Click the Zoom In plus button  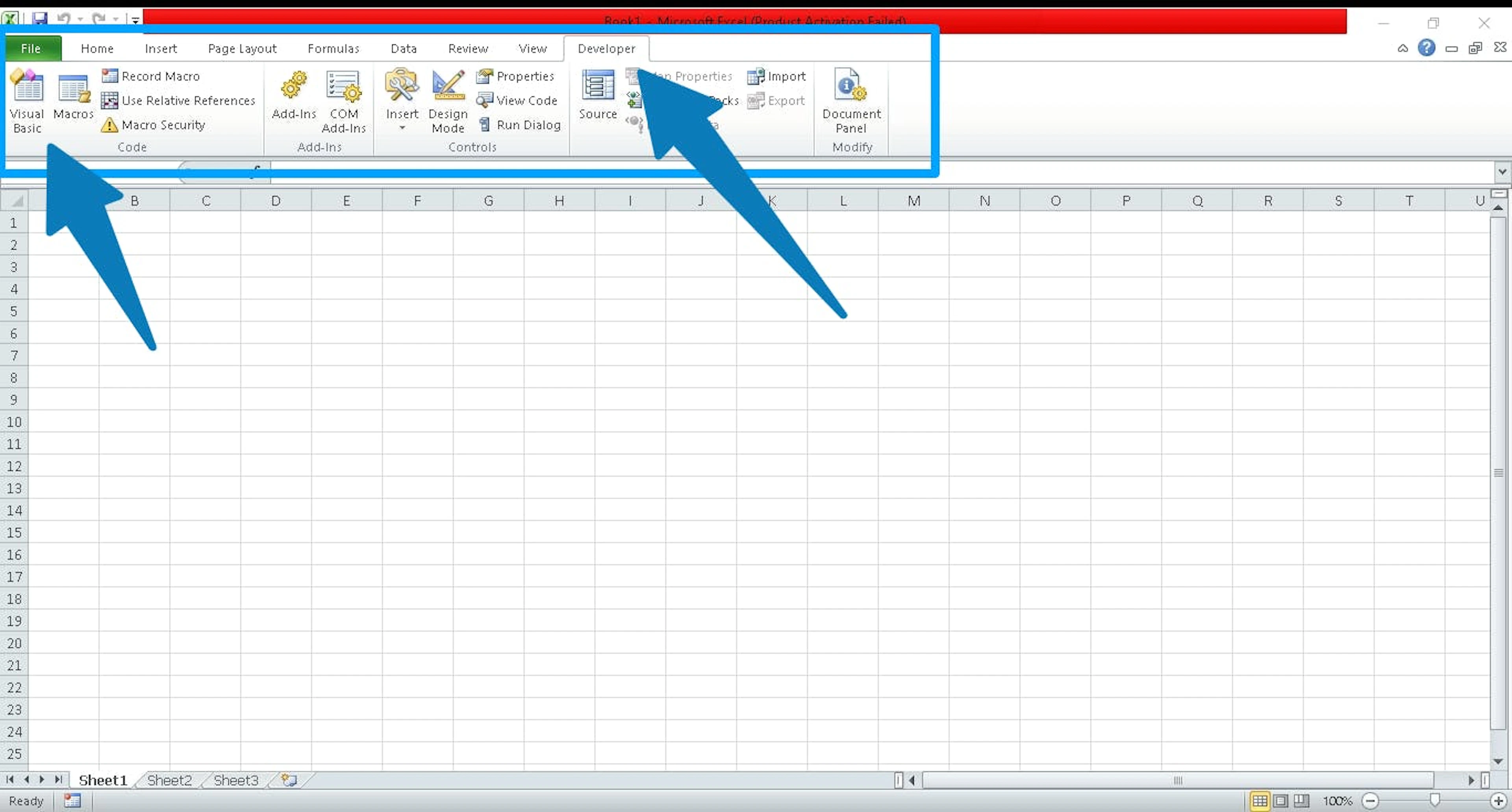tap(1498, 801)
